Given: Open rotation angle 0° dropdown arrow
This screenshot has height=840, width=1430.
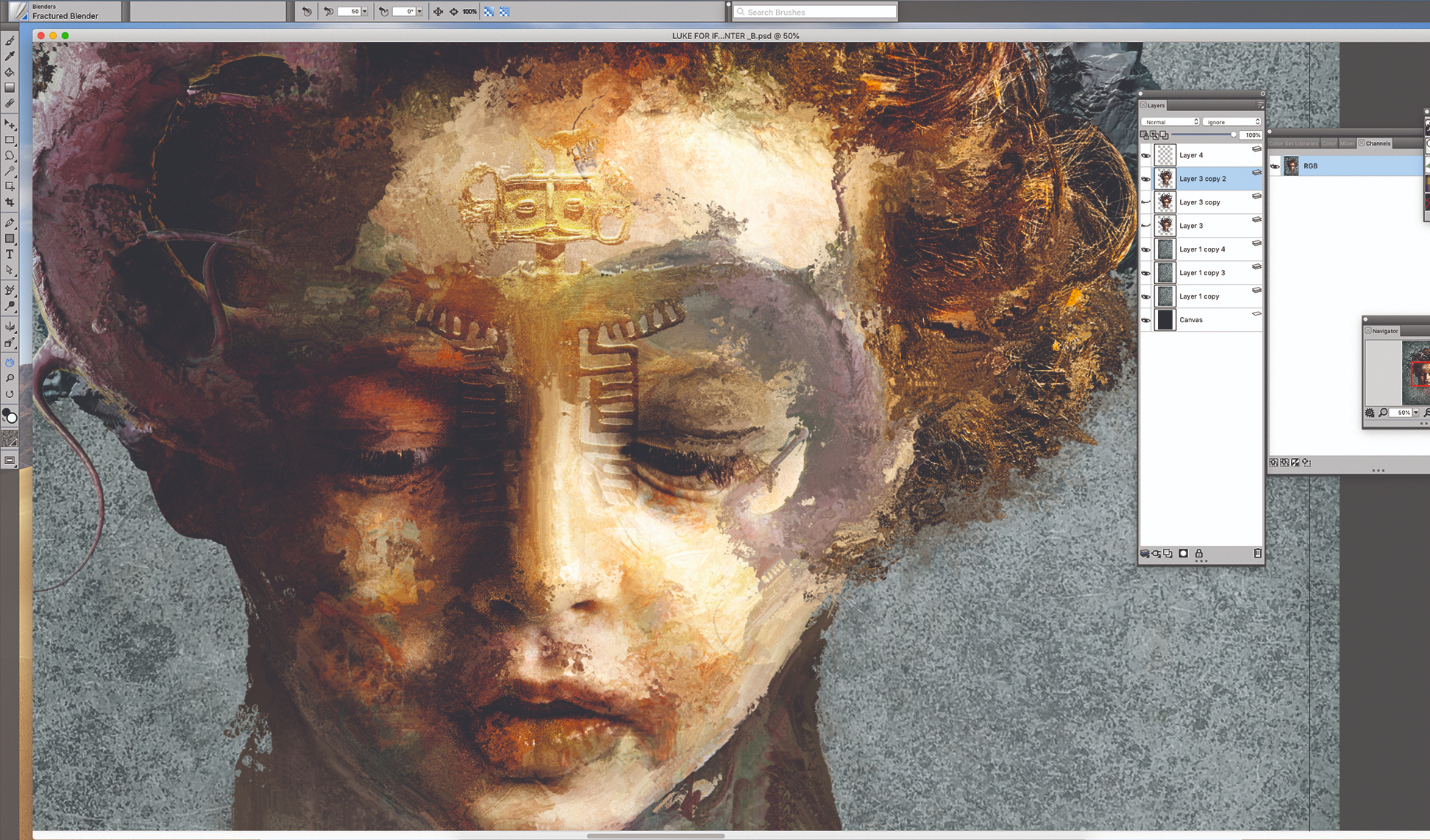Looking at the screenshot, I should [x=419, y=11].
